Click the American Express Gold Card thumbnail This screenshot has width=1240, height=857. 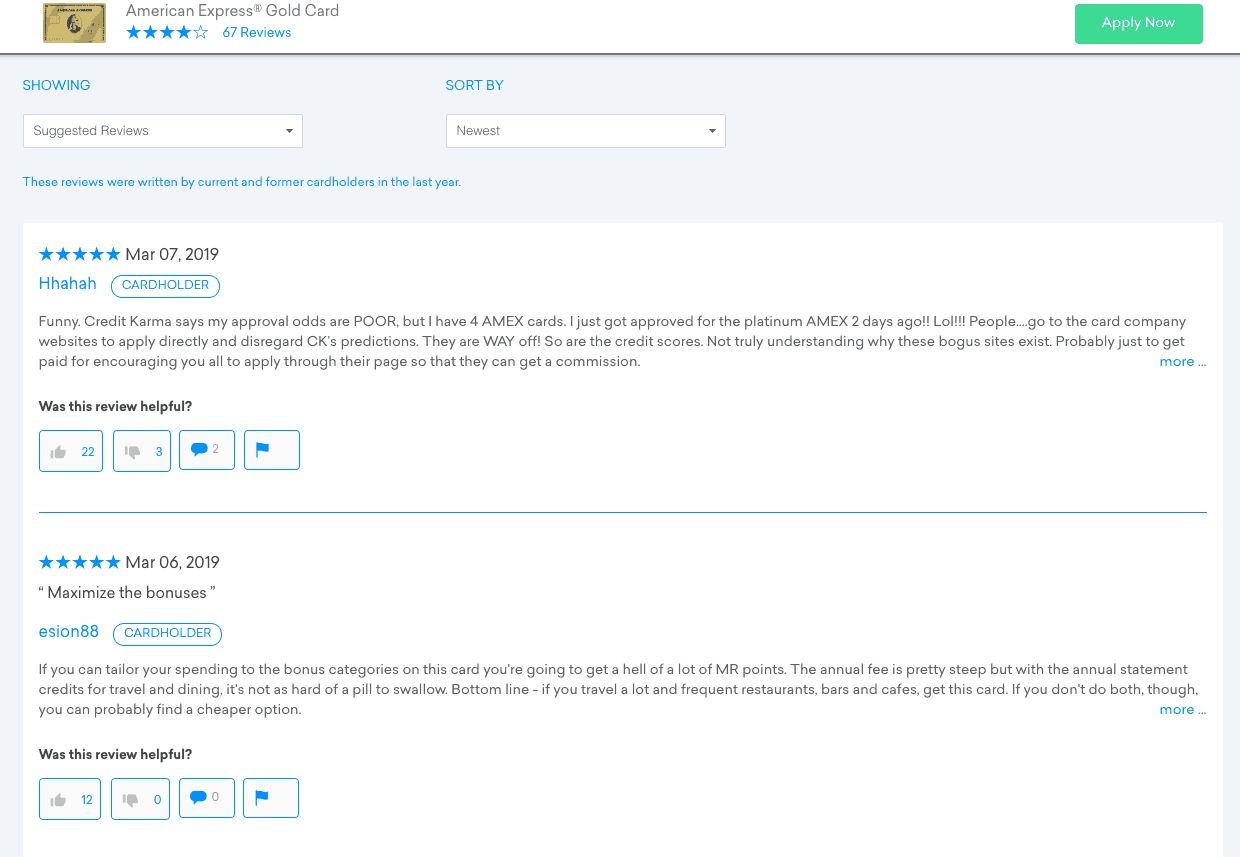pos(74,23)
